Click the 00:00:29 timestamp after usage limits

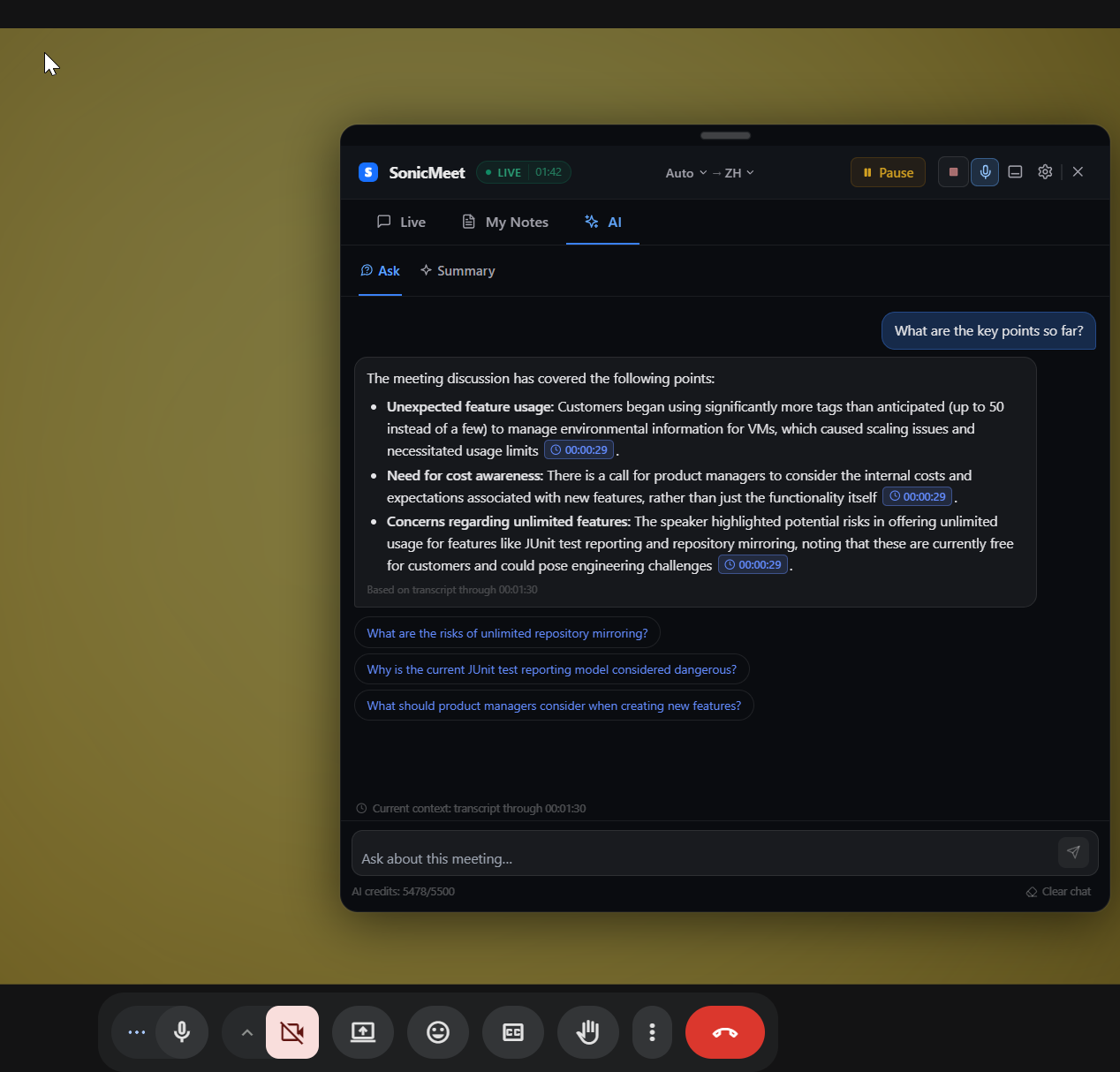point(579,450)
